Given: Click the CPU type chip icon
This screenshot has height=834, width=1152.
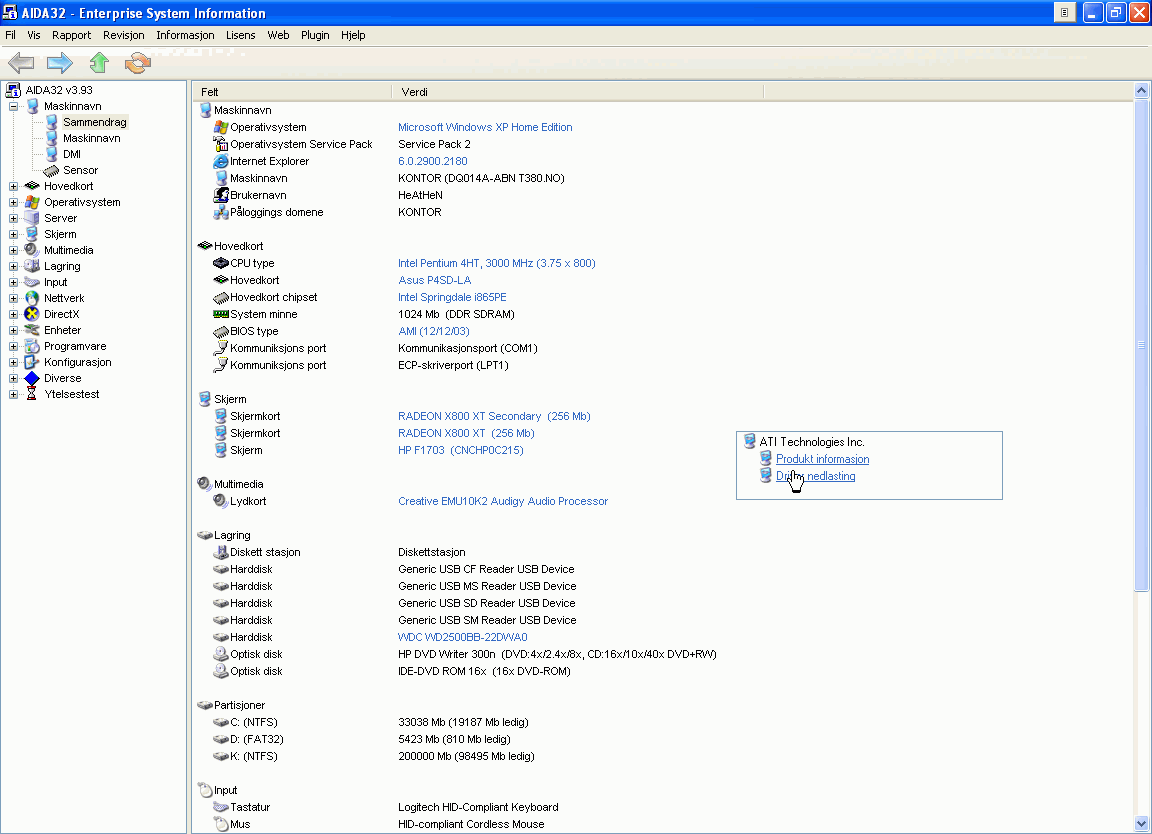Looking at the screenshot, I should pos(220,263).
